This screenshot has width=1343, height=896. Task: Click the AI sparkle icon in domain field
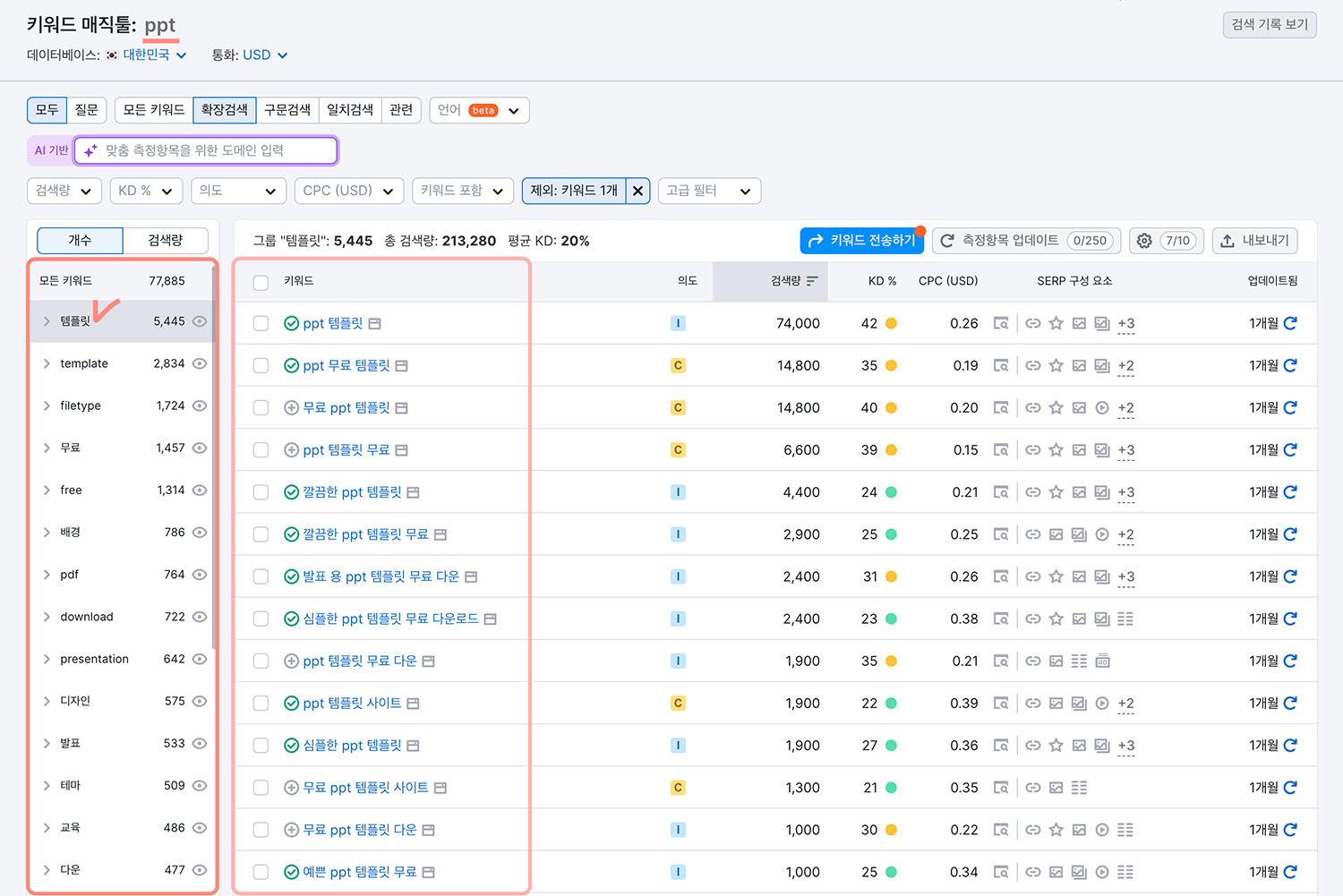(90, 150)
